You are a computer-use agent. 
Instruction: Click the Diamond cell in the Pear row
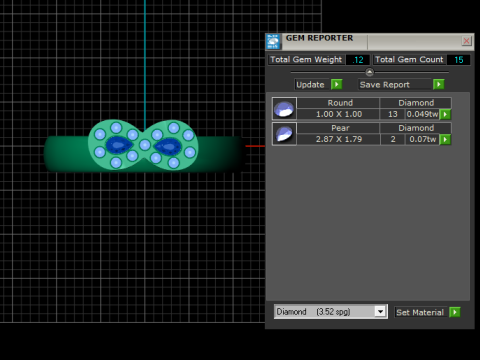pyautogui.click(x=416, y=128)
